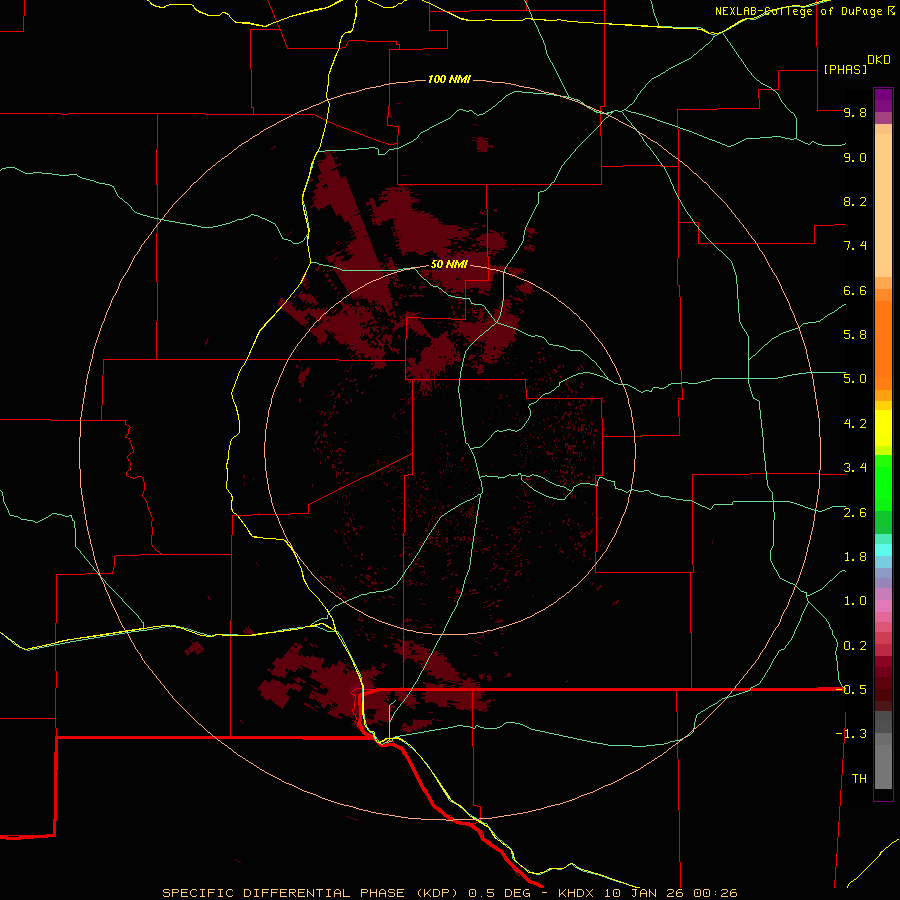Click the purple top segment of color bar
The width and height of the screenshot is (900, 900).
click(883, 100)
